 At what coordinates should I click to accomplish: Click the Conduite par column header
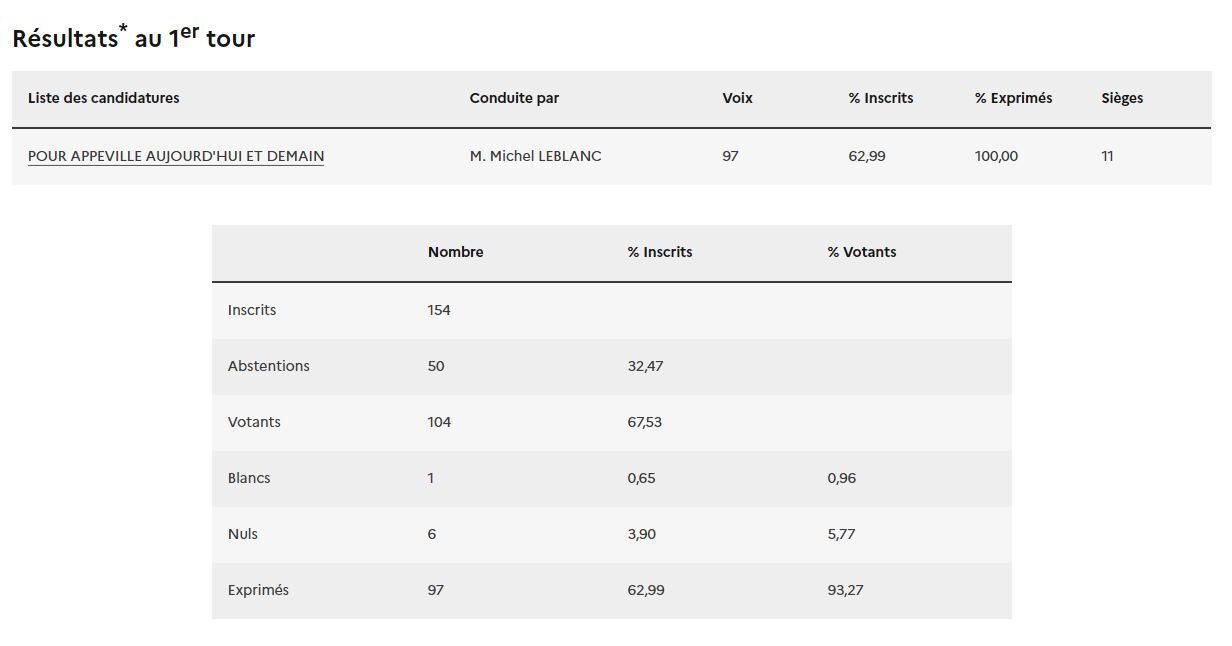[x=514, y=98]
